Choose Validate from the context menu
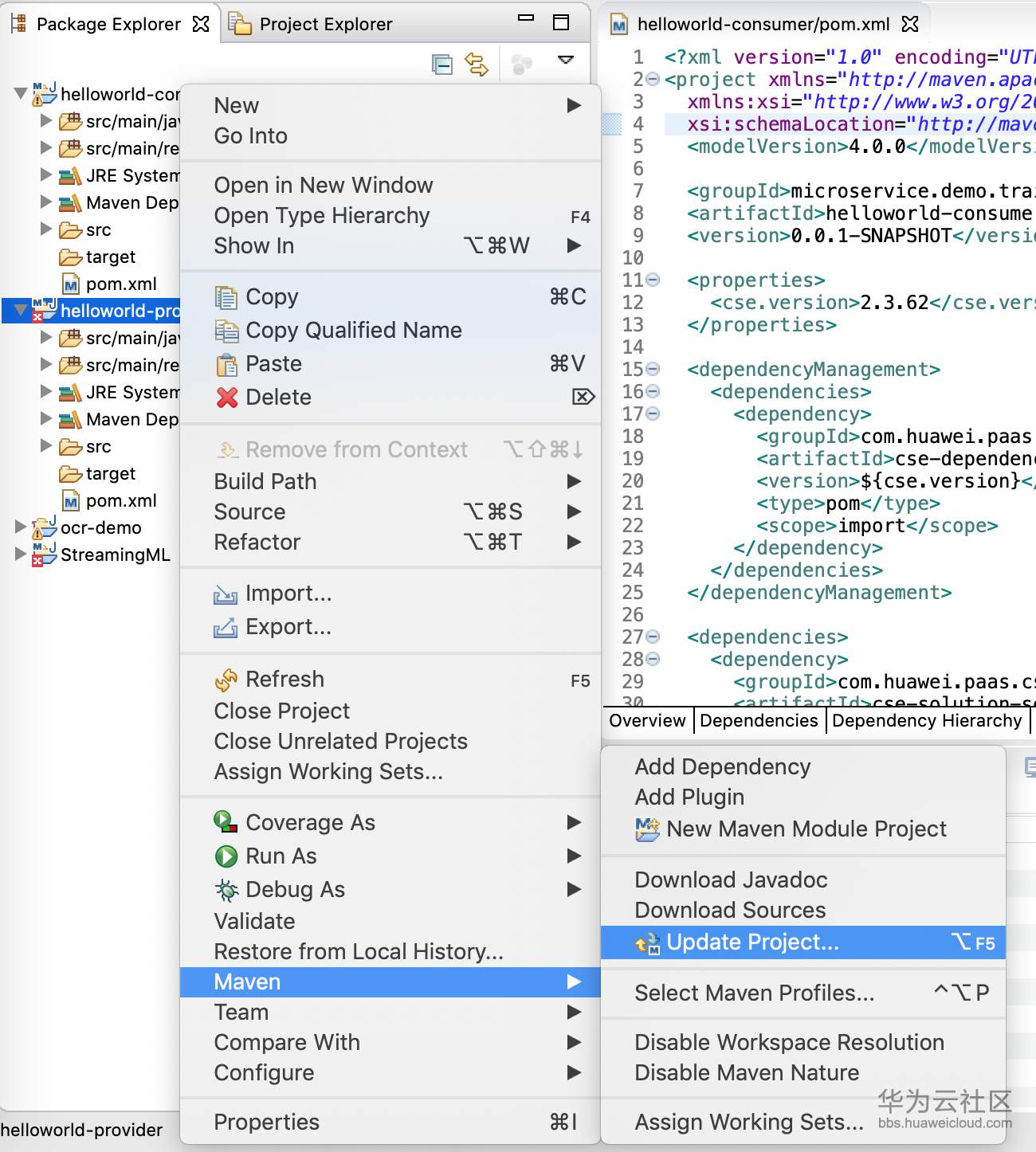1036x1152 pixels. pos(390,922)
